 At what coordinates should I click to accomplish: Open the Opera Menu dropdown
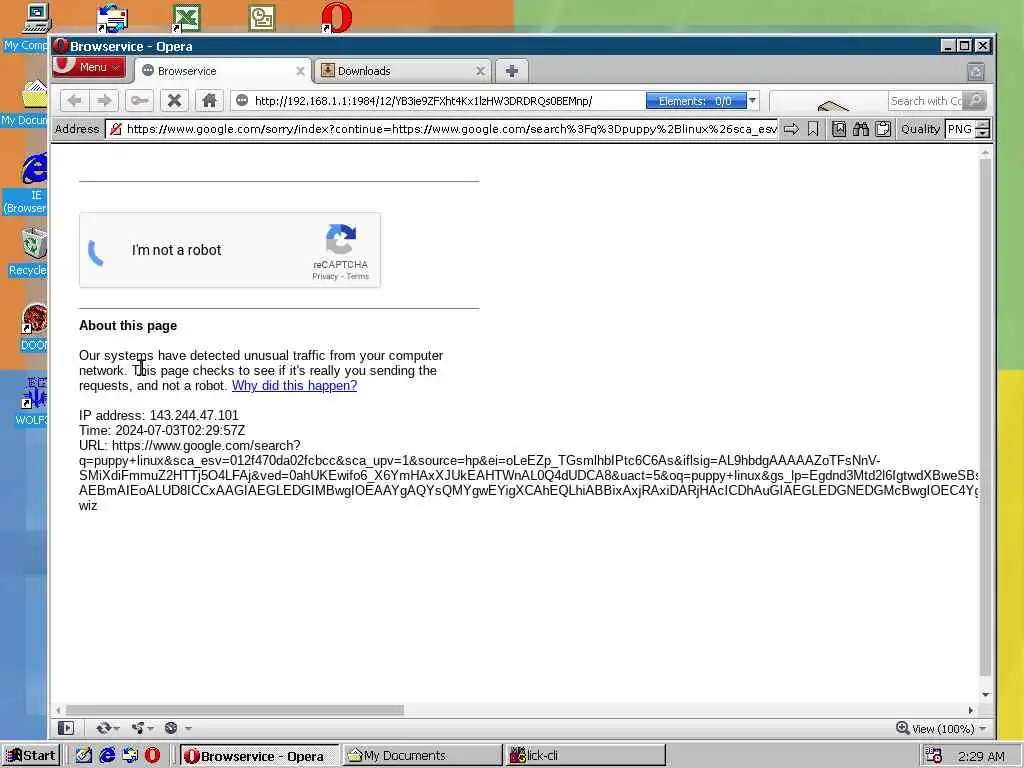tap(89, 67)
